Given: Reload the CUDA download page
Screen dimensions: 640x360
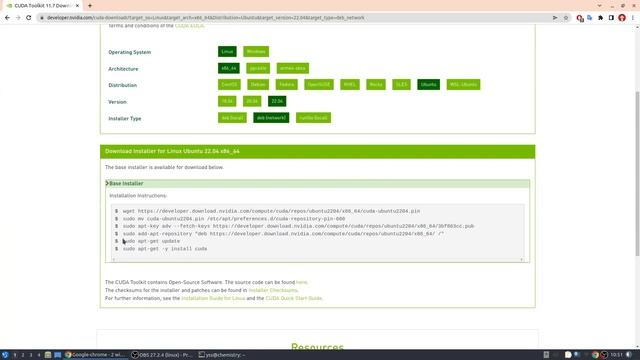Looking at the screenshot, I should pos(29,18).
